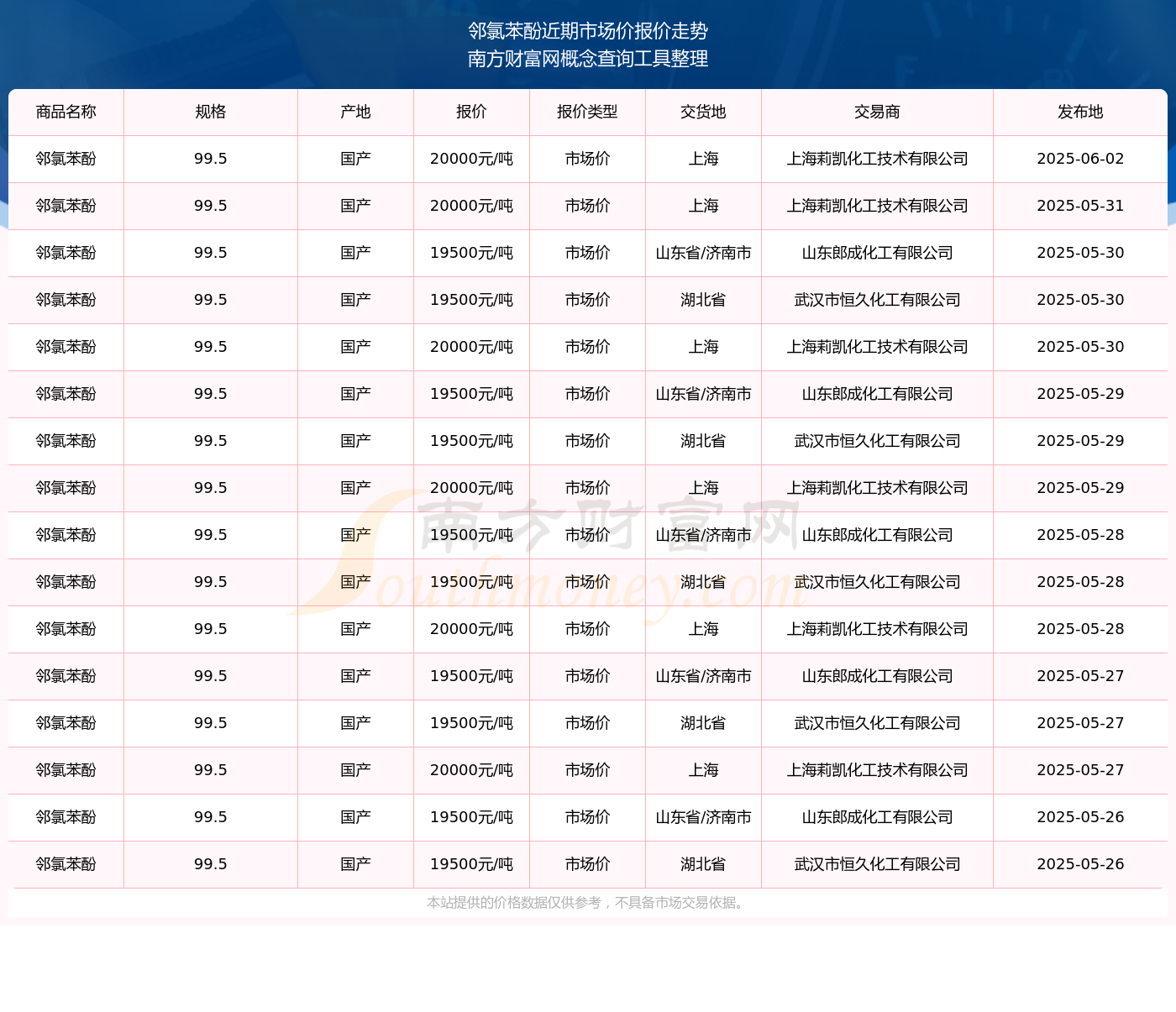Click the 规格 column header
1176x1012 pixels.
(x=211, y=112)
